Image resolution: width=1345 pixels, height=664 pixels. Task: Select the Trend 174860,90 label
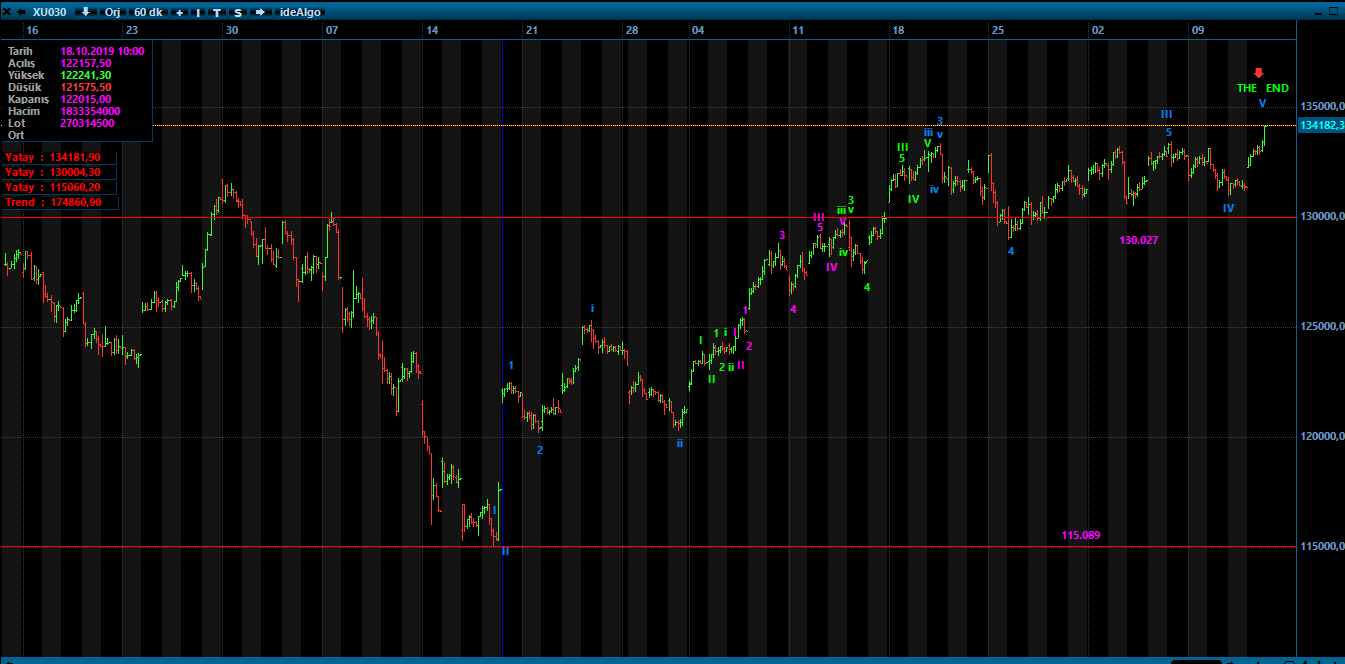click(54, 202)
